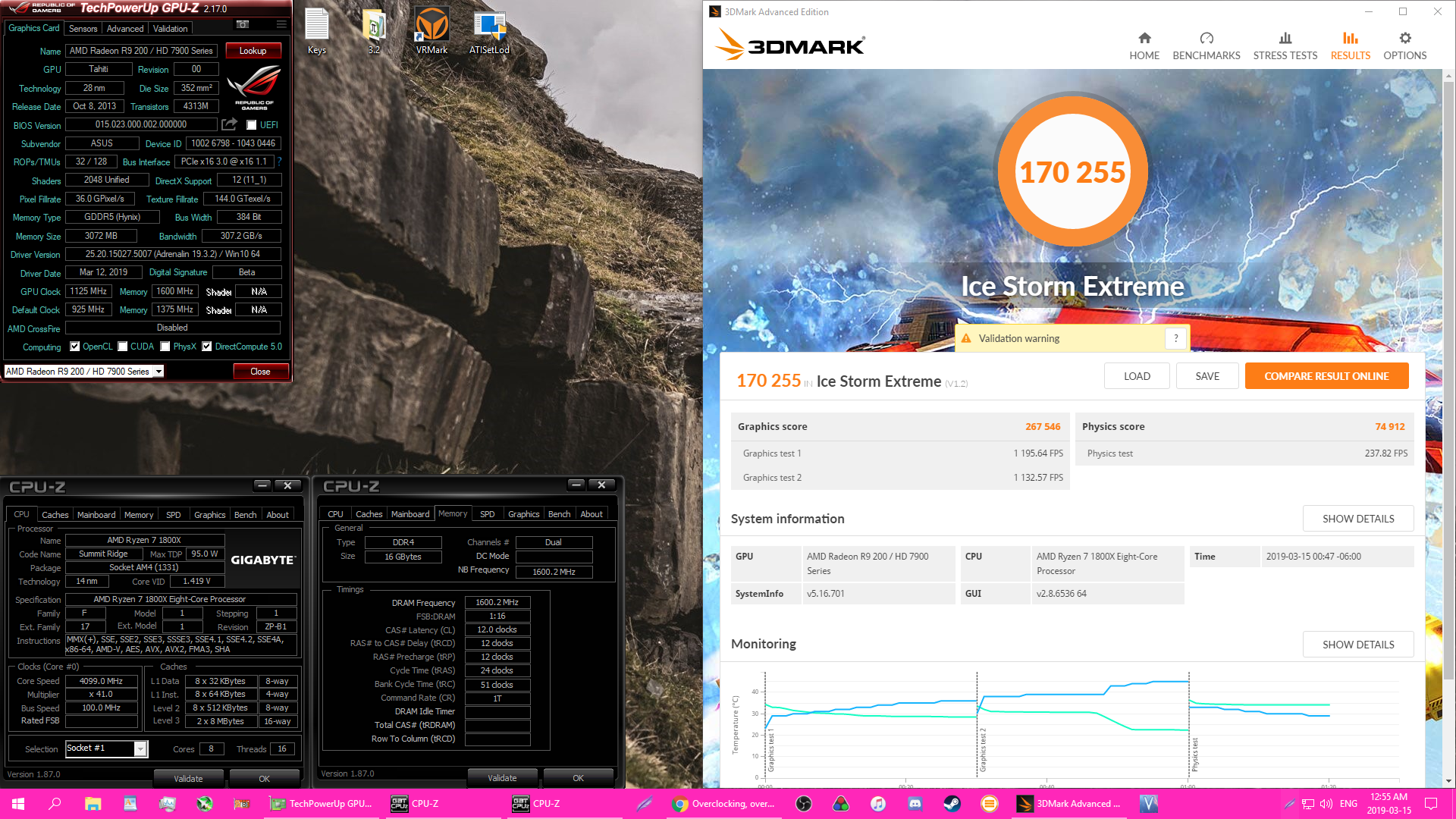Viewport: 1456px width, 819px height.
Task: Take GPU-Z screenshot with camera icon
Action: (243, 25)
